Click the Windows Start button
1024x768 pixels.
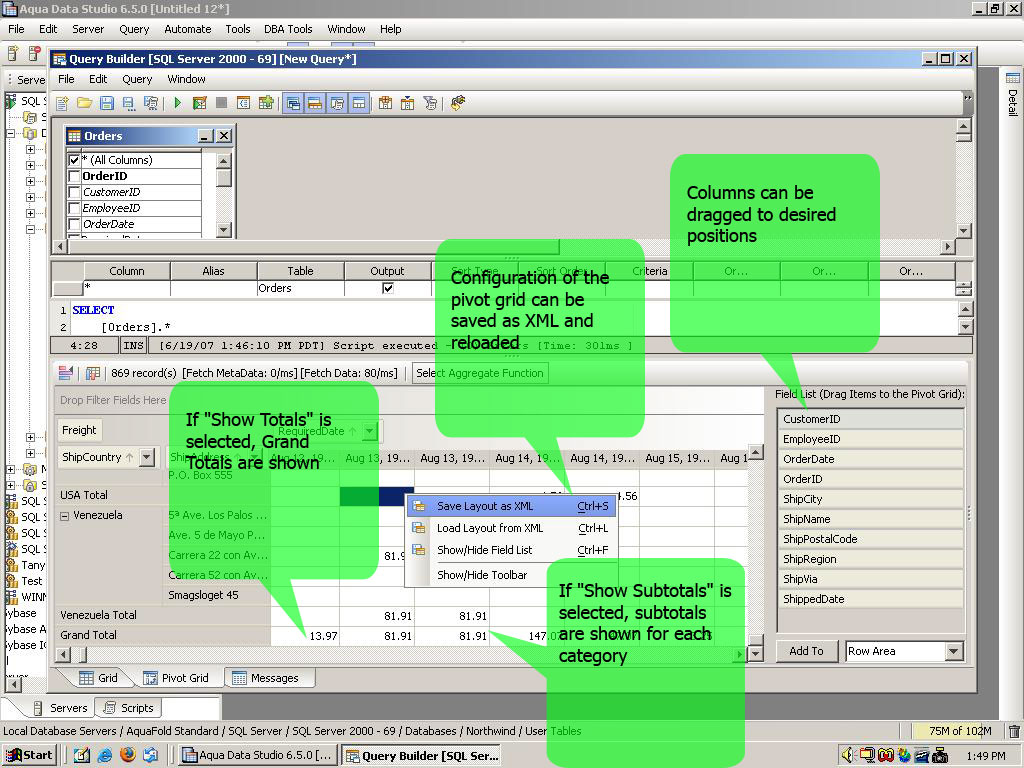coord(31,756)
